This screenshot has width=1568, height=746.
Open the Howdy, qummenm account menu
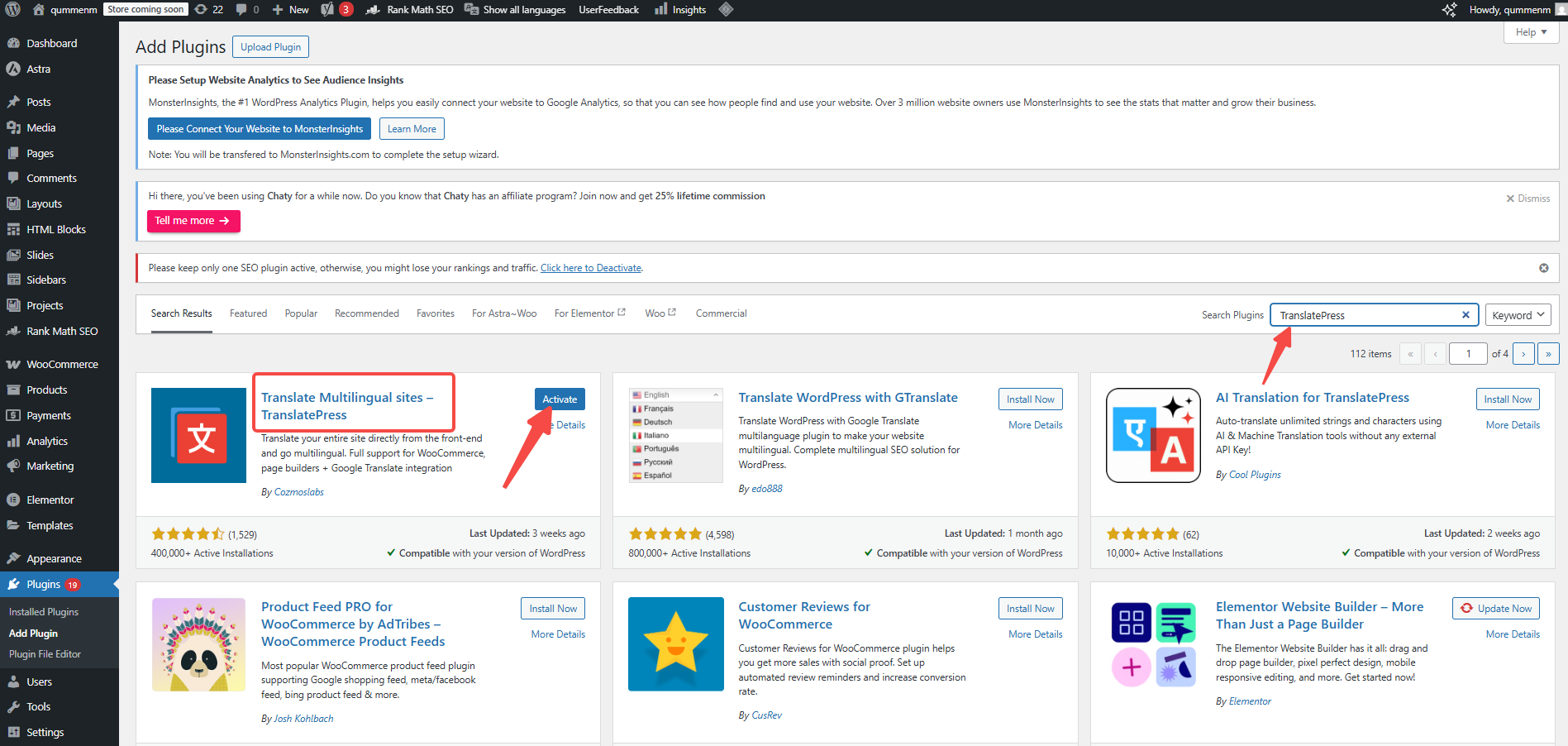pos(1509,10)
